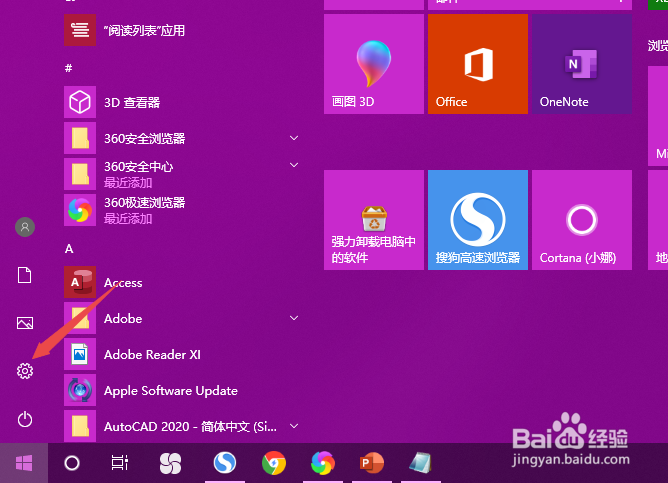Open the Pictures sidebar icon

click(x=25, y=323)
